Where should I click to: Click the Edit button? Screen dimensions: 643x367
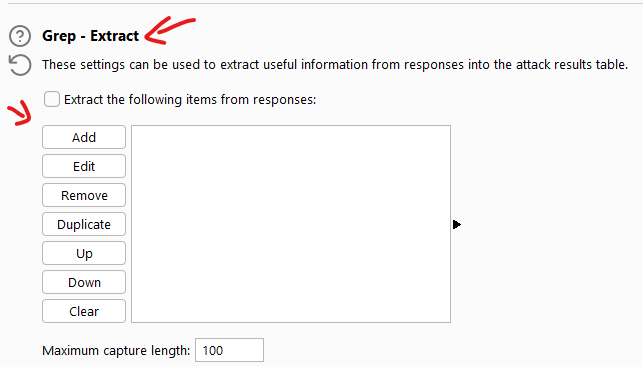click(x=84, y=166)
